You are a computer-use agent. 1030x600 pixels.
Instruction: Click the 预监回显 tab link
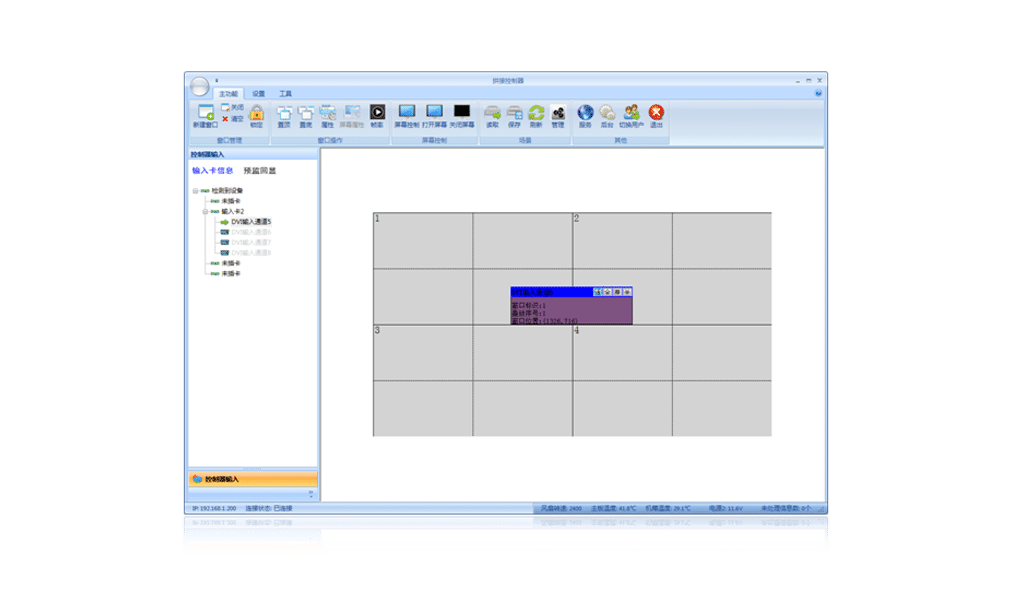pyautogui.click(x=260, y=171)
